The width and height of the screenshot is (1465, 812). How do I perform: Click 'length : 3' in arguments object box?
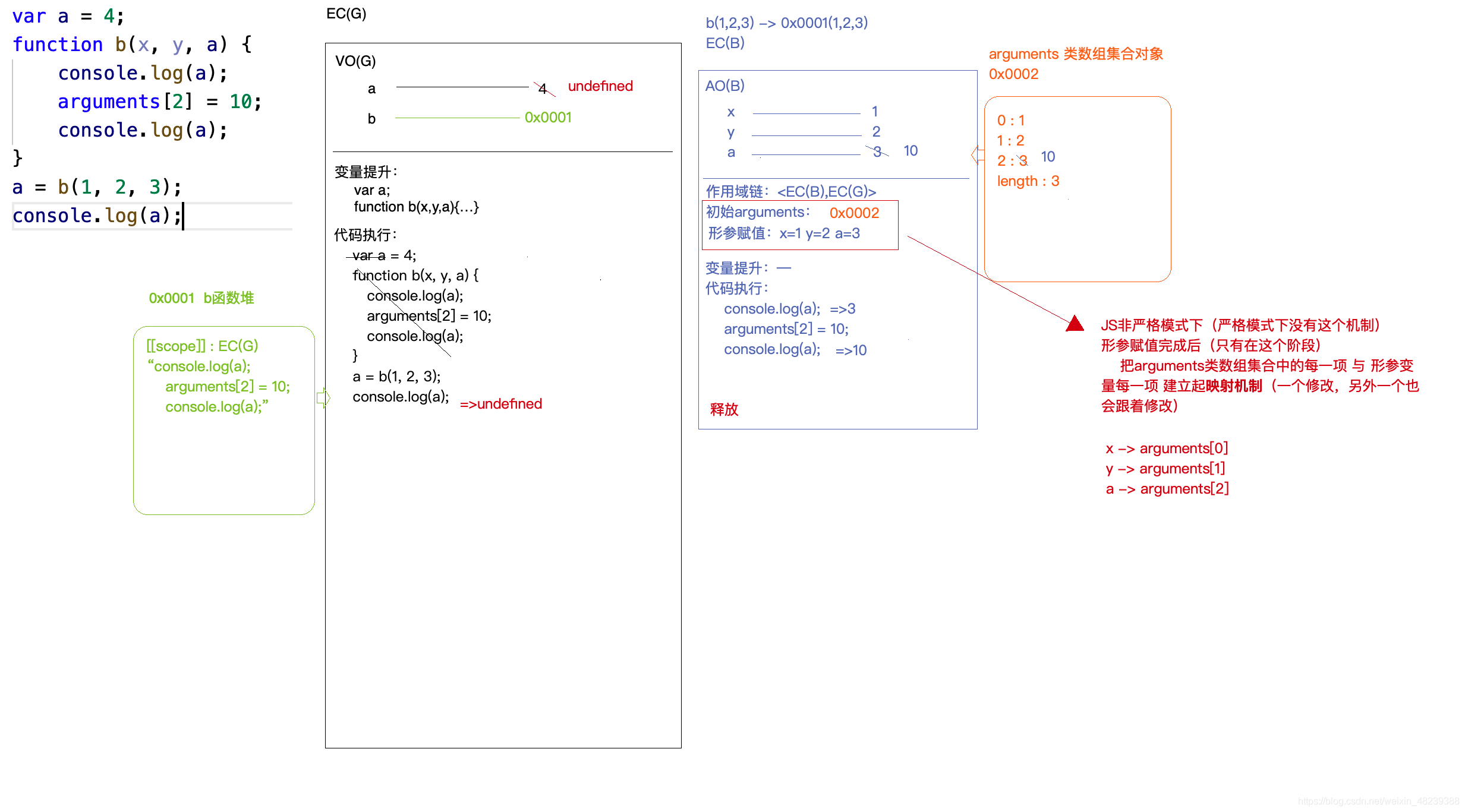coord(1028,181)
